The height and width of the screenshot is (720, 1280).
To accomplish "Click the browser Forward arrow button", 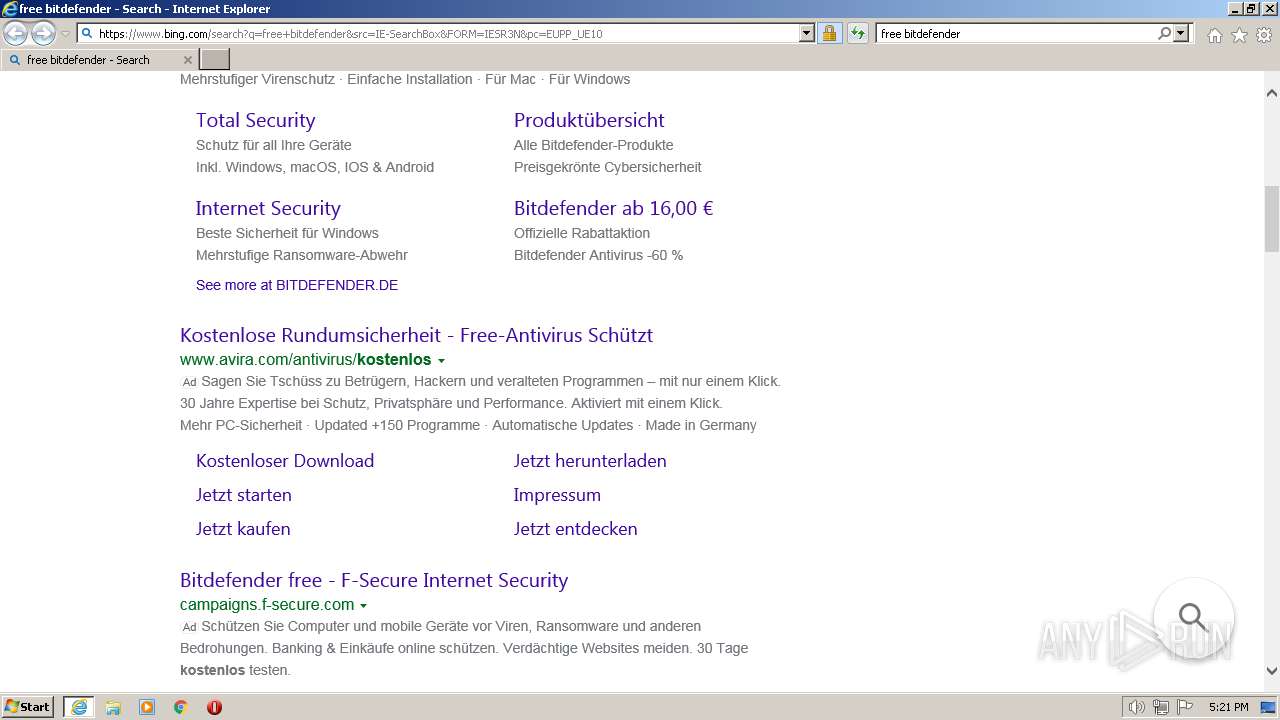I will [43, 33].
